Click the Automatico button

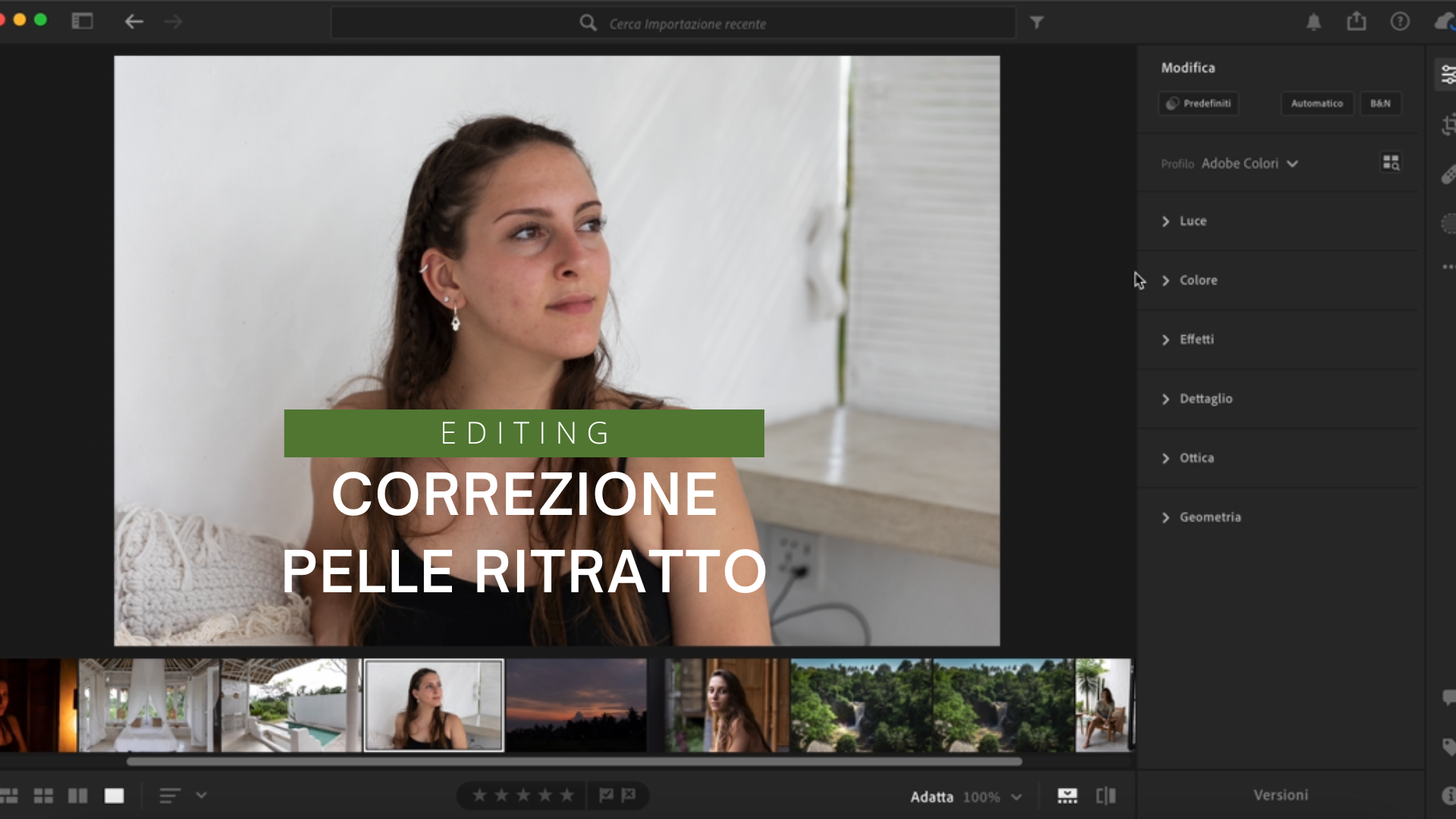pos(1316,104)
